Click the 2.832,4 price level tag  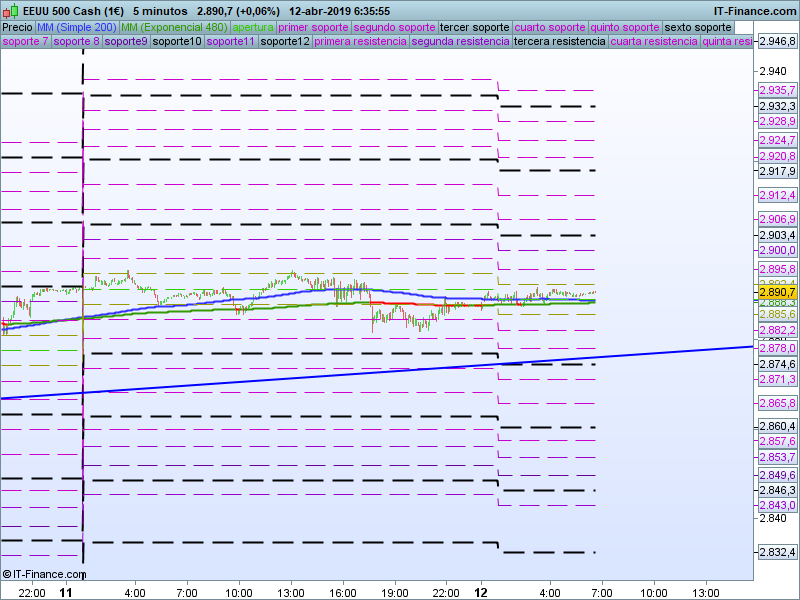pyautogui.click(x=777, y=552)
